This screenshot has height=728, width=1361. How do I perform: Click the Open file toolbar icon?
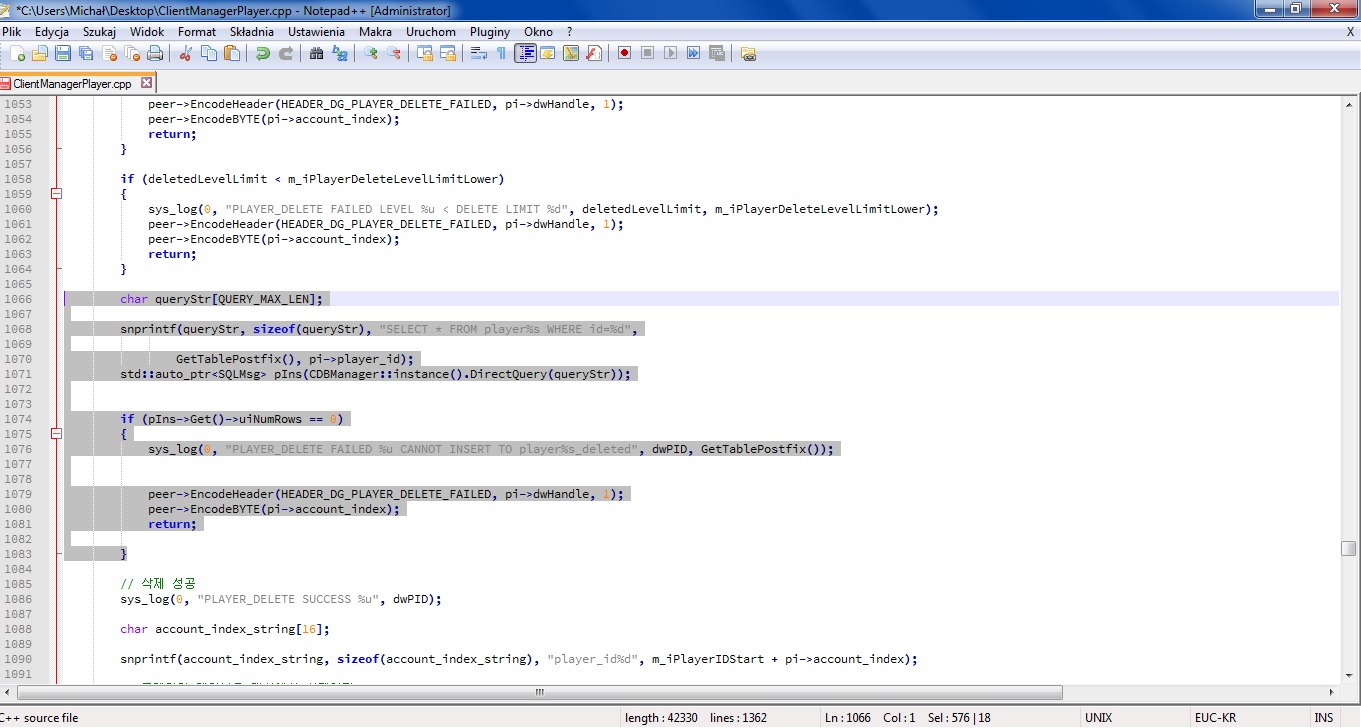point(40,53)
